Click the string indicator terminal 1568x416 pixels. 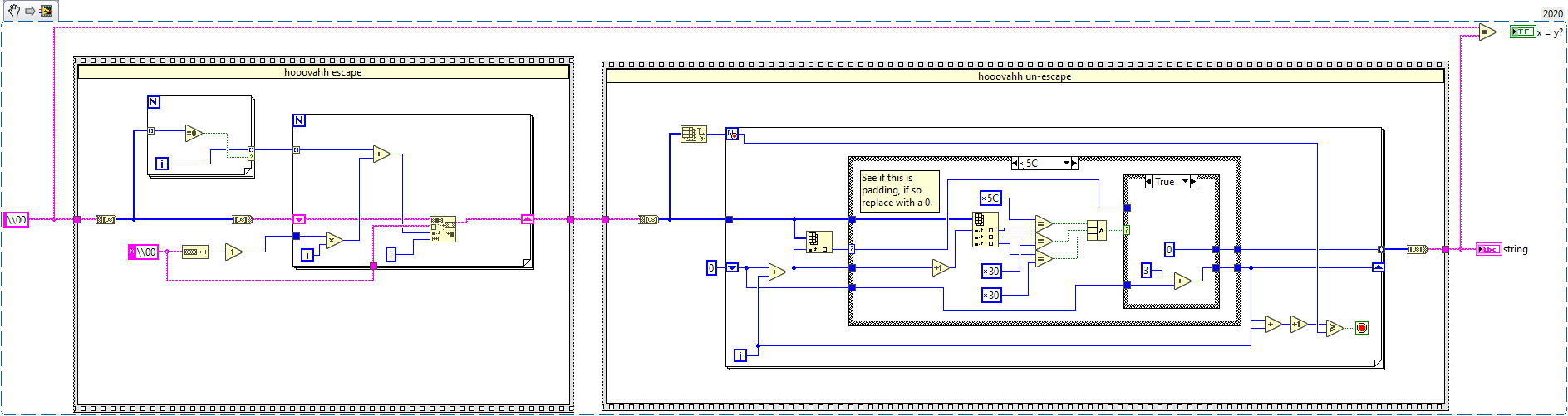(1488, 249)
